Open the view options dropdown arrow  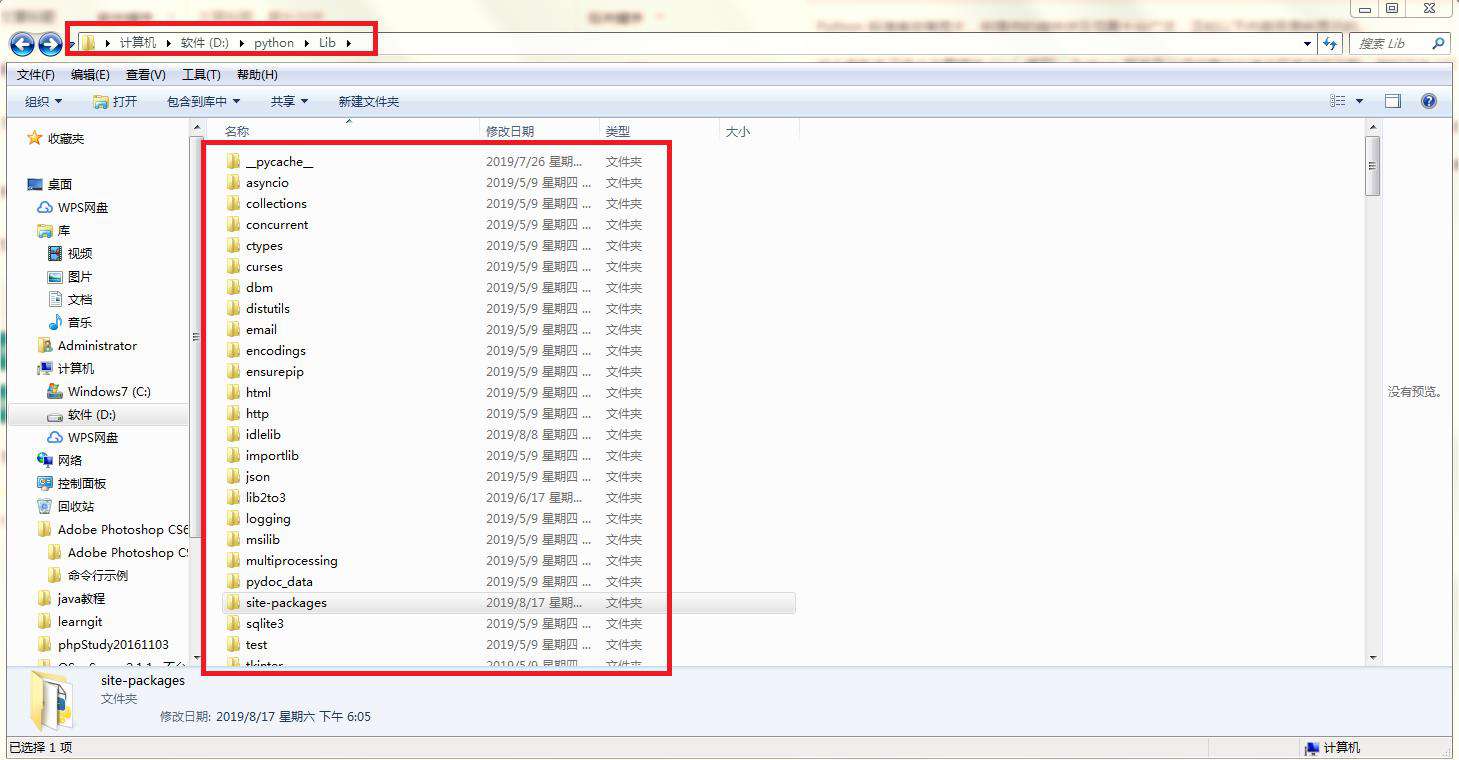click(x=1359, y=101)
